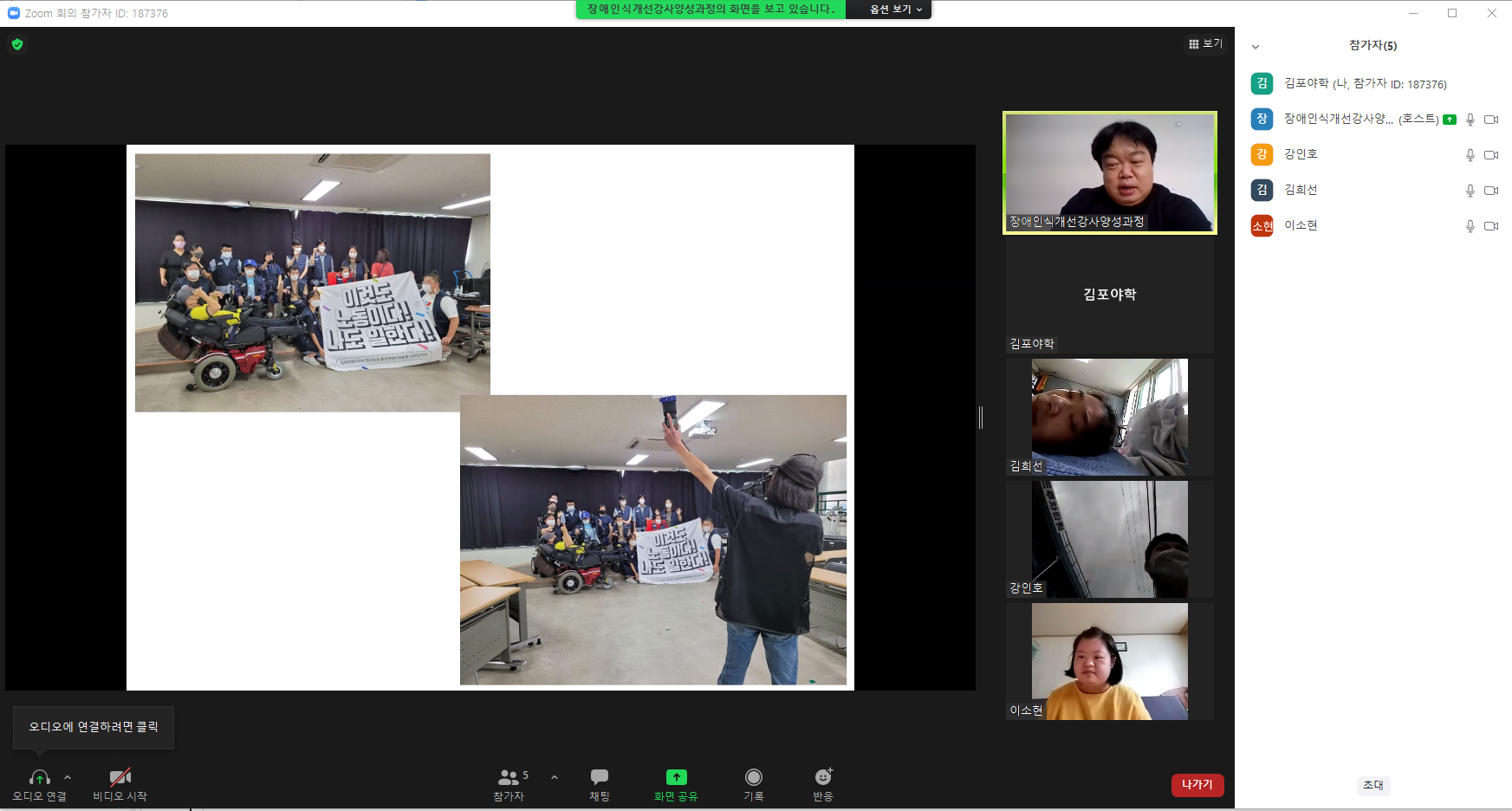This screenshot has width=1512, height=811.
Task: Click the 오디오에 연결하려면 클릭 tooltip
Action: pos(94,727)
